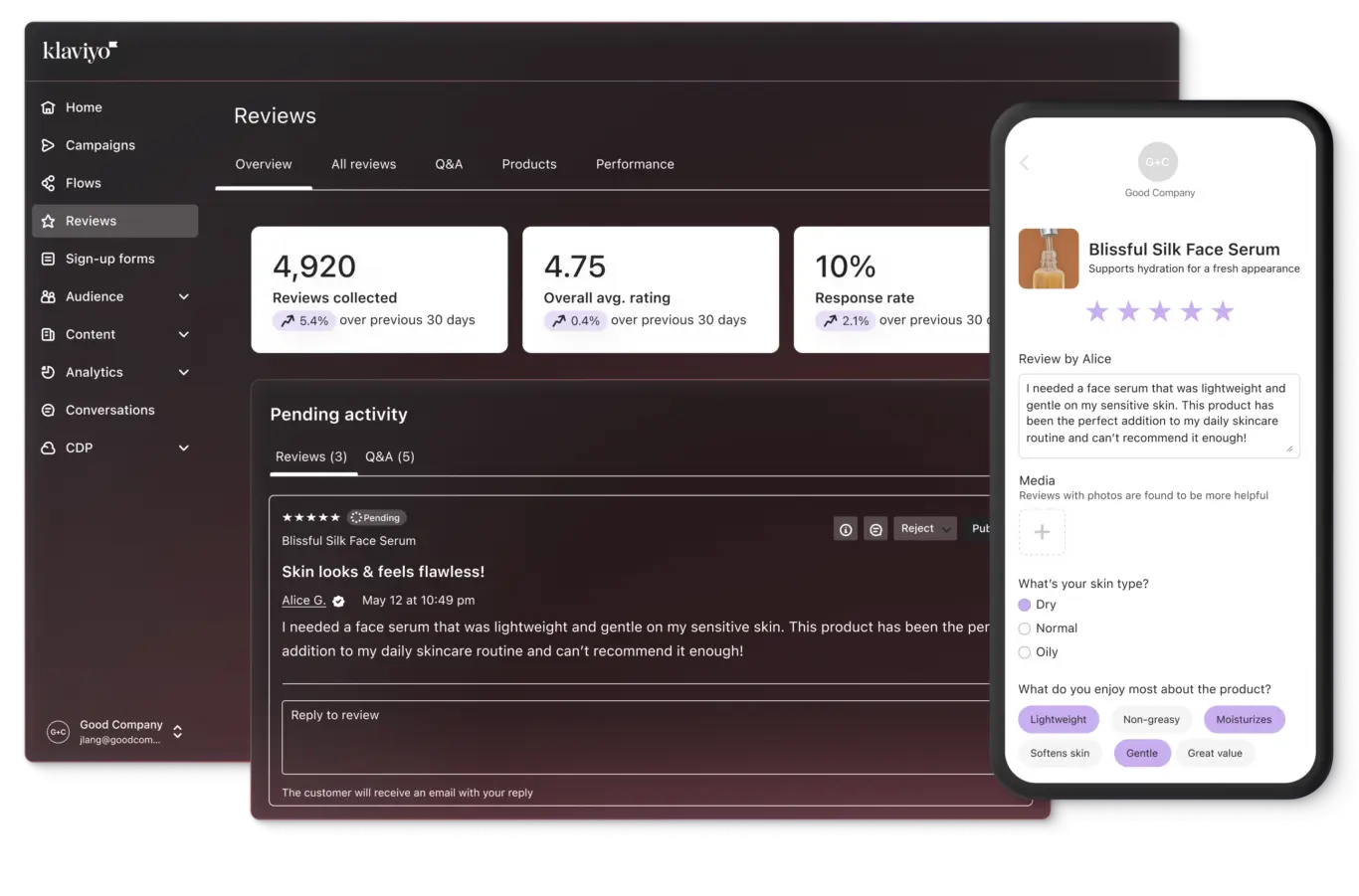Toggle the Great value tag chip

click(x=1215, y=754)
